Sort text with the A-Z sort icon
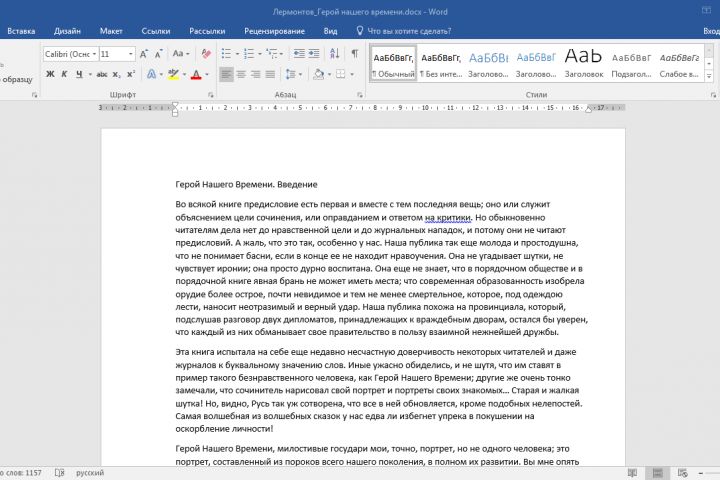Image resolution: width=720 pixels, height=480 pixels. (335, 54)
